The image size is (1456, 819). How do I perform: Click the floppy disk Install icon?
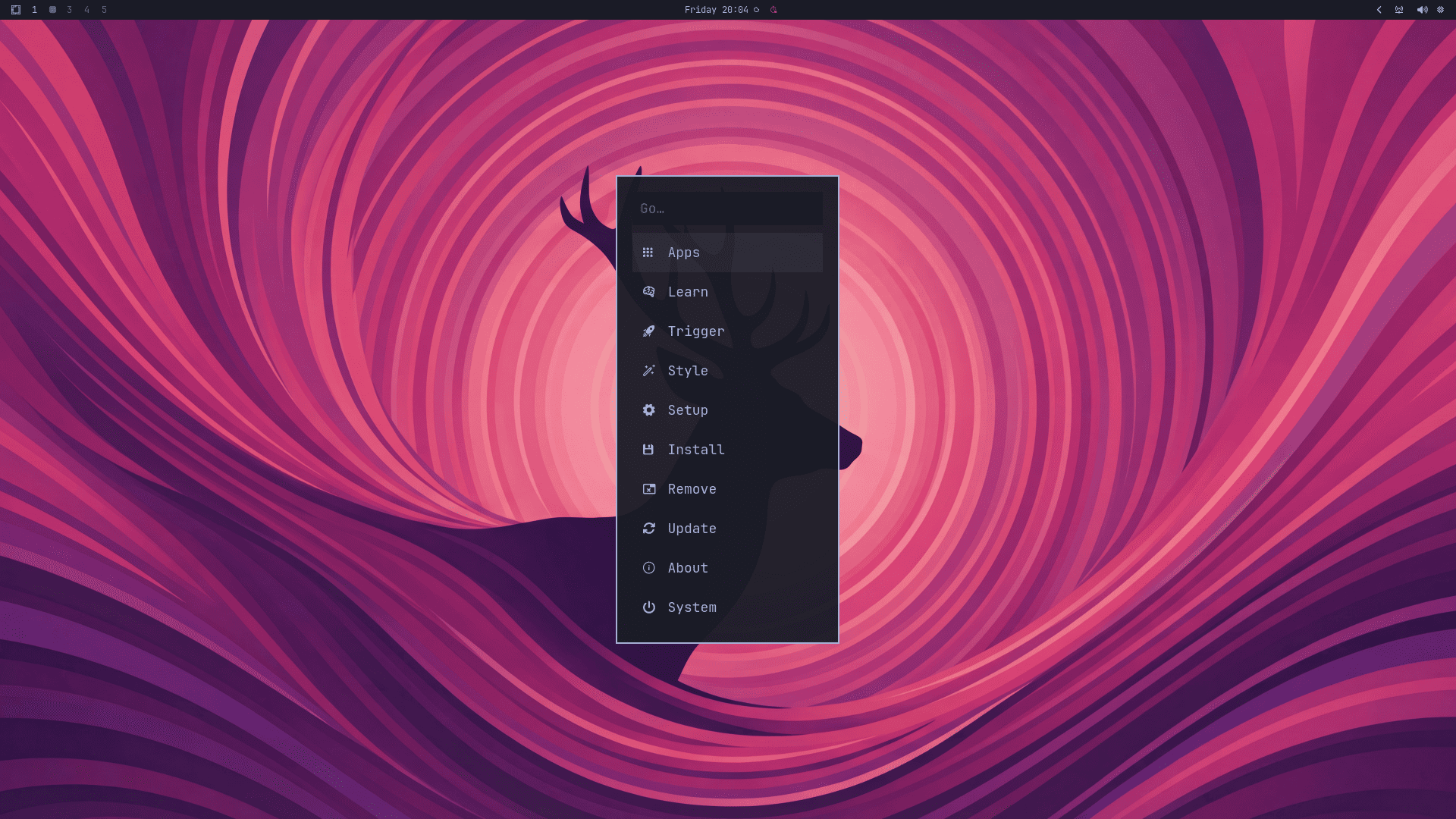point(648,450)
